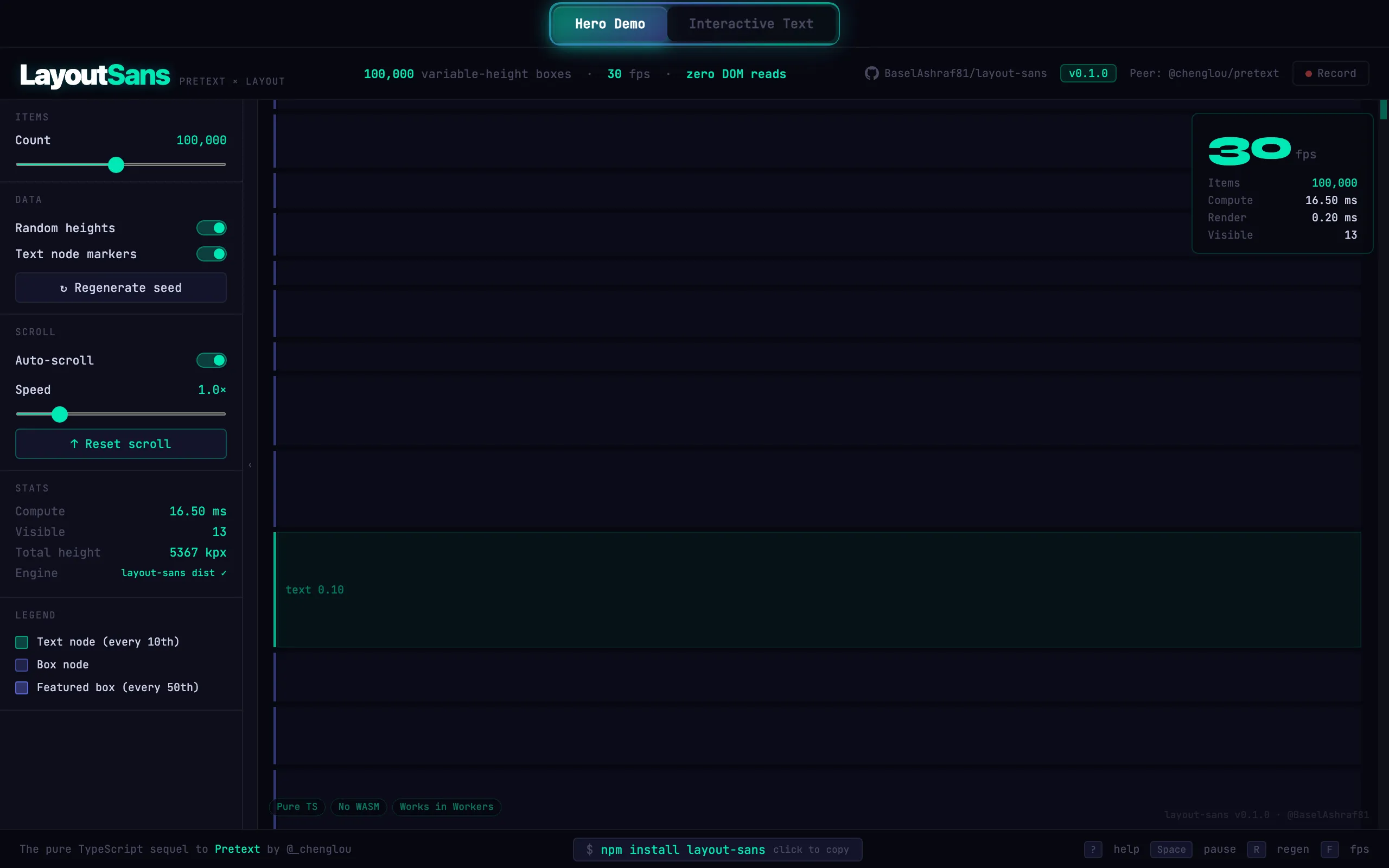Click the Space pause key hint
Screen dimensions: 1389x868
[x=1171, y=850]
